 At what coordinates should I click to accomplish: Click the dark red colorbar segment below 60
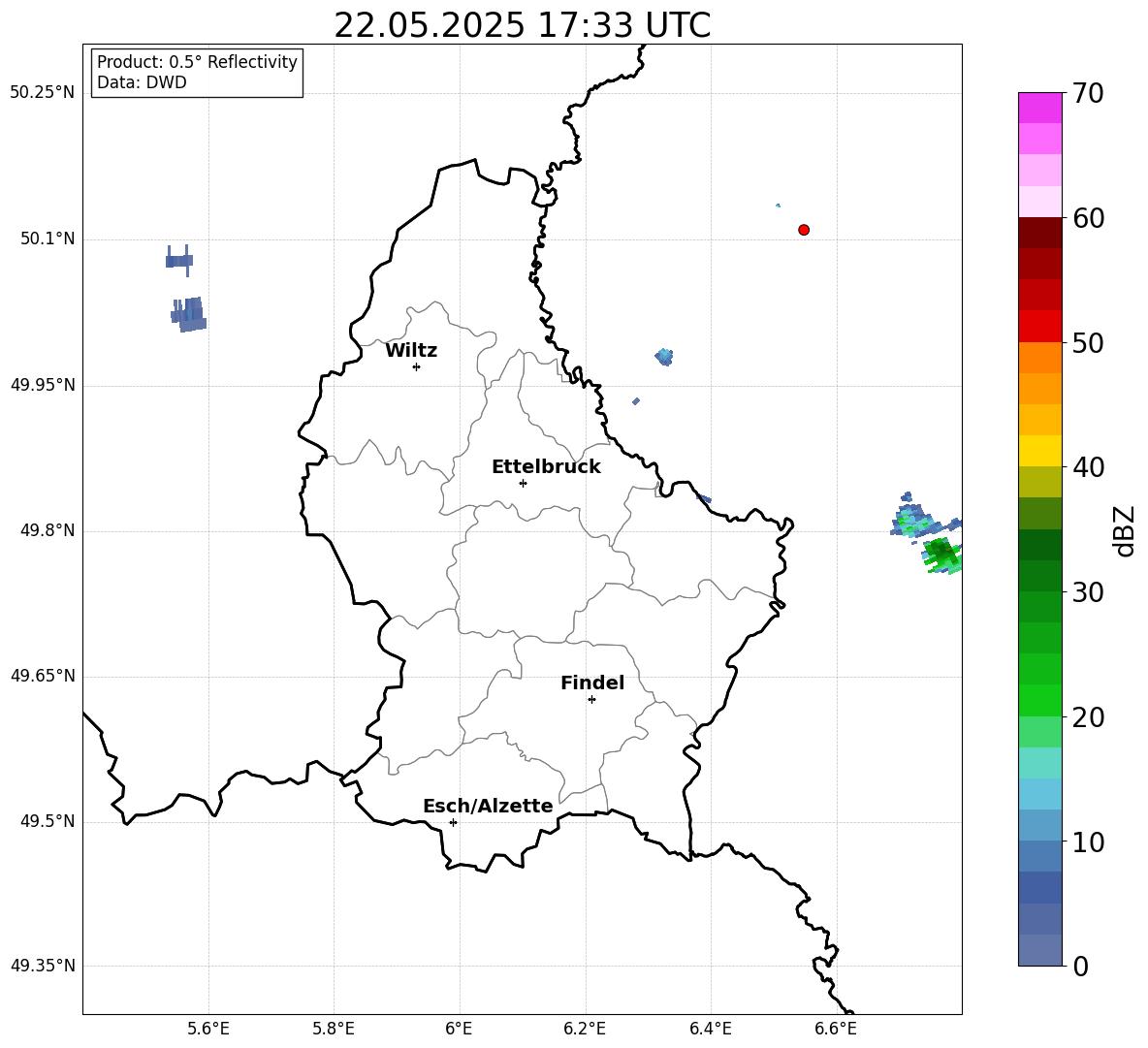tap(1039, 233)
